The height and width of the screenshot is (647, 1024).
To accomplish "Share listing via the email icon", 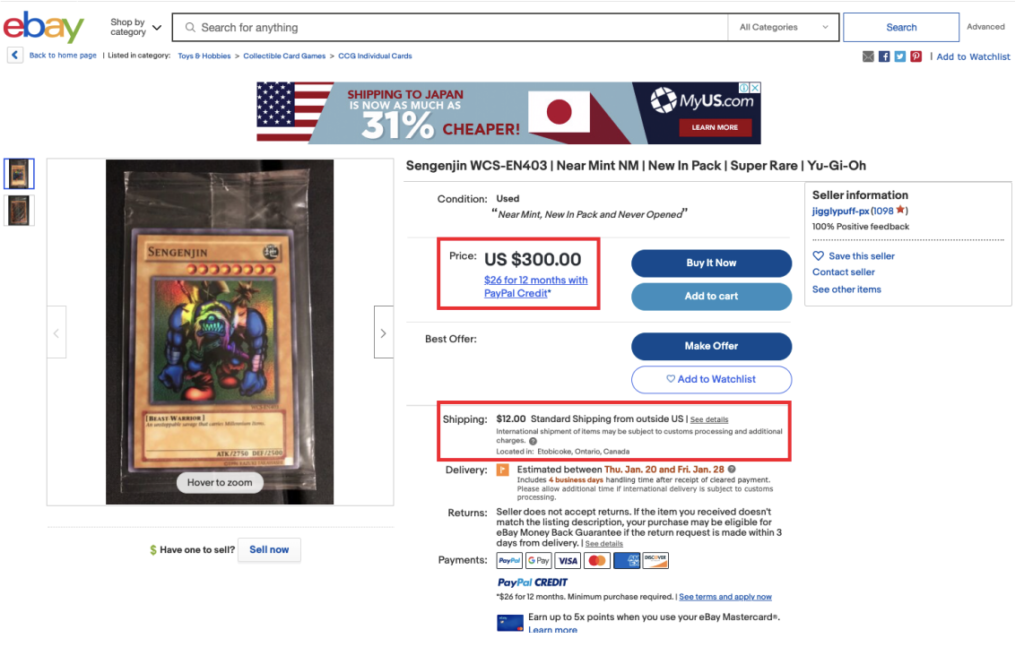I will click(868, 57).
